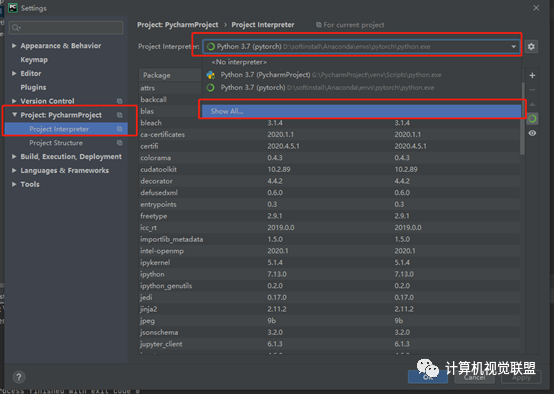Select the ca-certificates package row
This screenshot has width=554, height=394.
click(x=329, y=135)
